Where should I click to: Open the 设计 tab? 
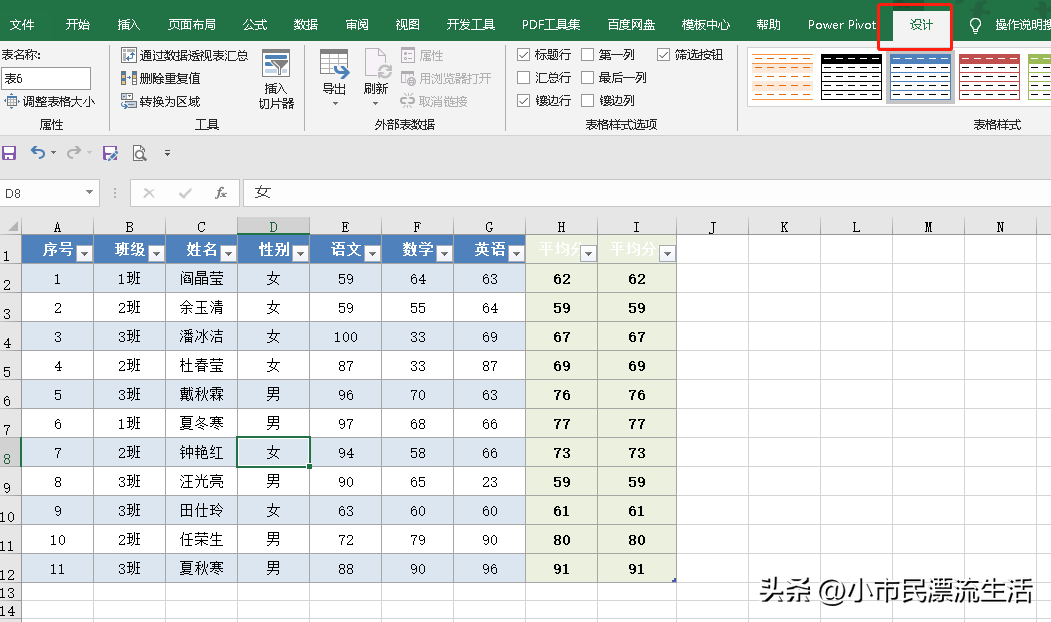[921, 25]
